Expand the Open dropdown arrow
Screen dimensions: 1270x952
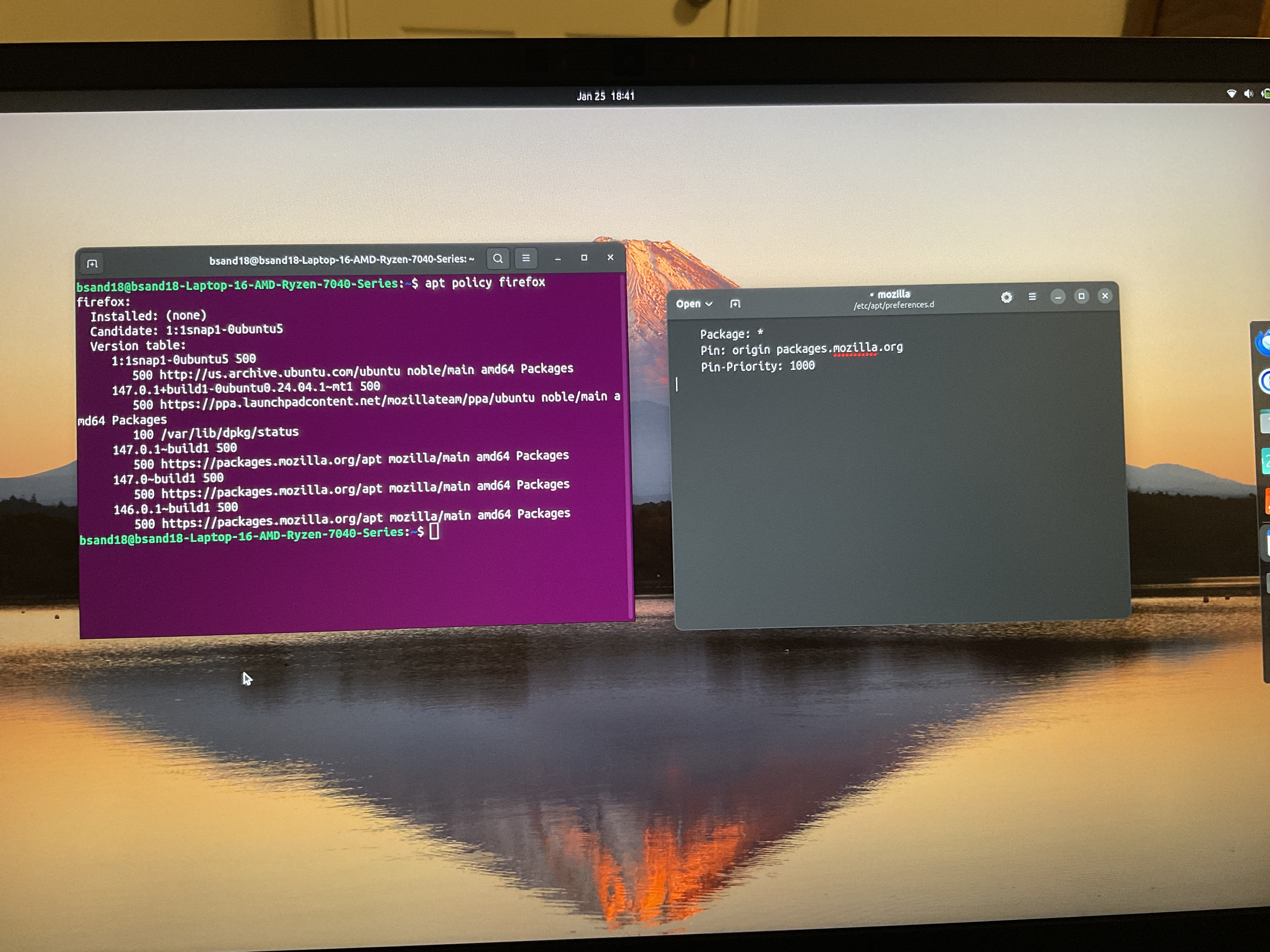[x=709, y=303]
